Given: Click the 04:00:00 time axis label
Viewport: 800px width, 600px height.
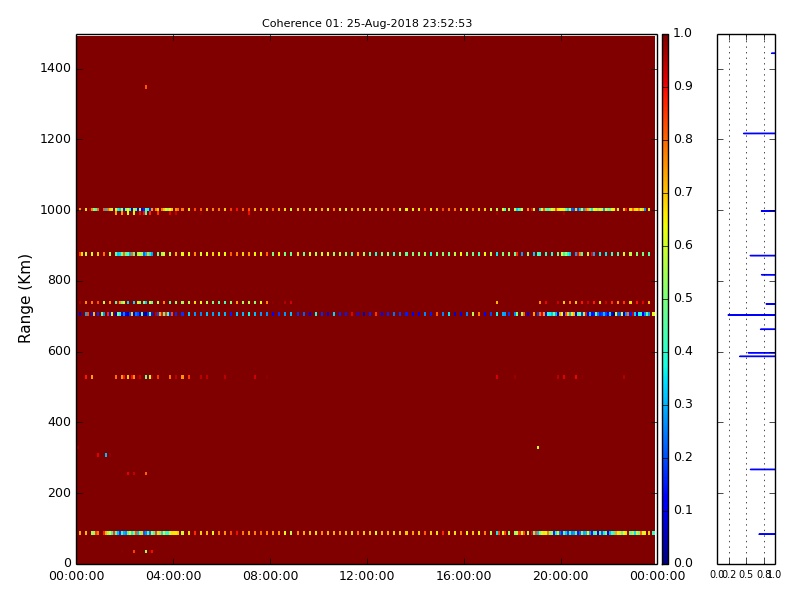Looking at the screenshot, I should coord(173,576).
